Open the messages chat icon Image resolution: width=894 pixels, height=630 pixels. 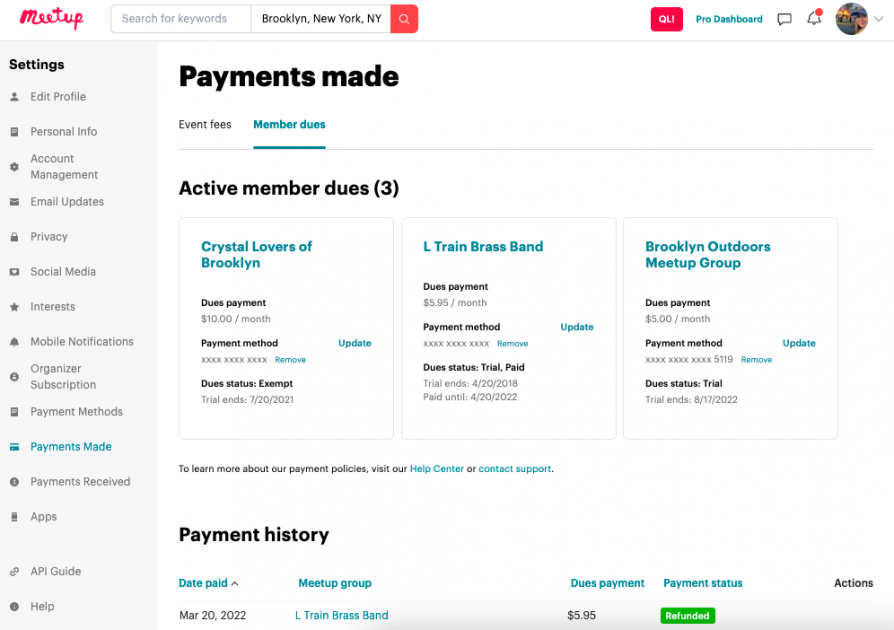(785, 19)
